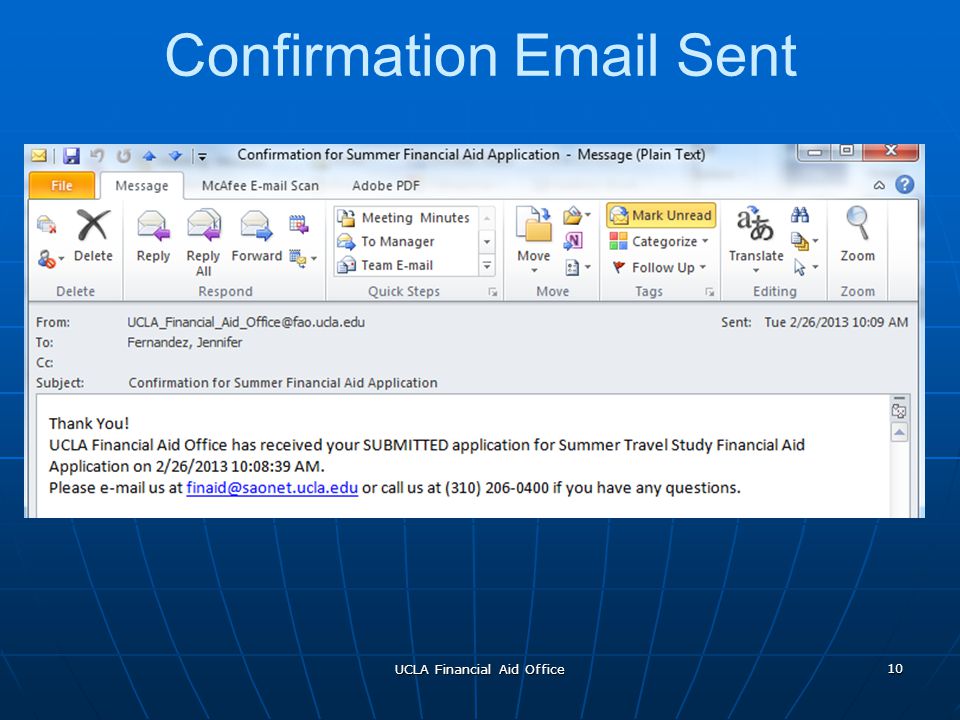Image resolution: width=960 pixels, height=720 pixels.
Task: Open the More respond actions dropdown
Action: pos(304,259)
